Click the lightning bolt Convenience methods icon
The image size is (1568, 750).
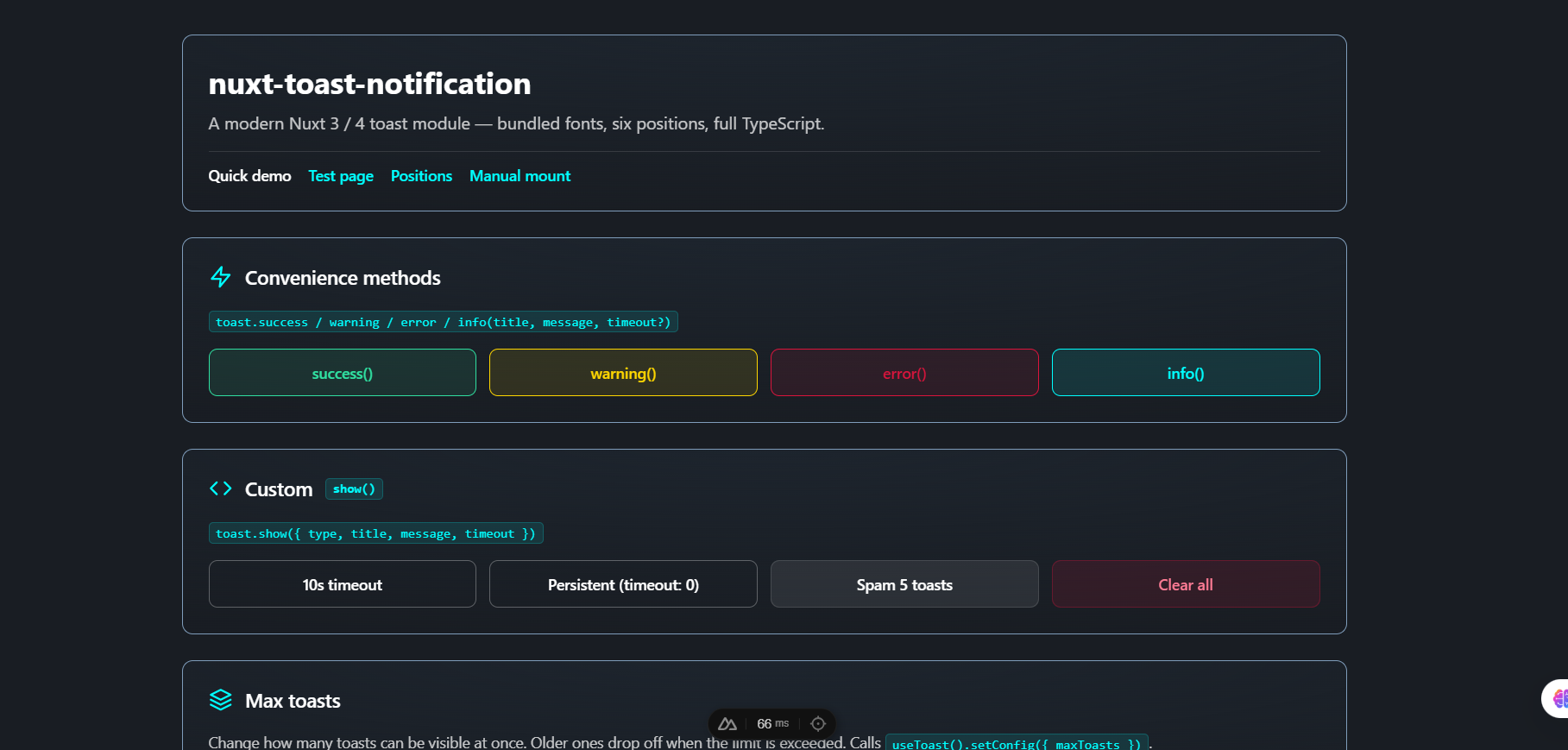(x=221, y=277)
